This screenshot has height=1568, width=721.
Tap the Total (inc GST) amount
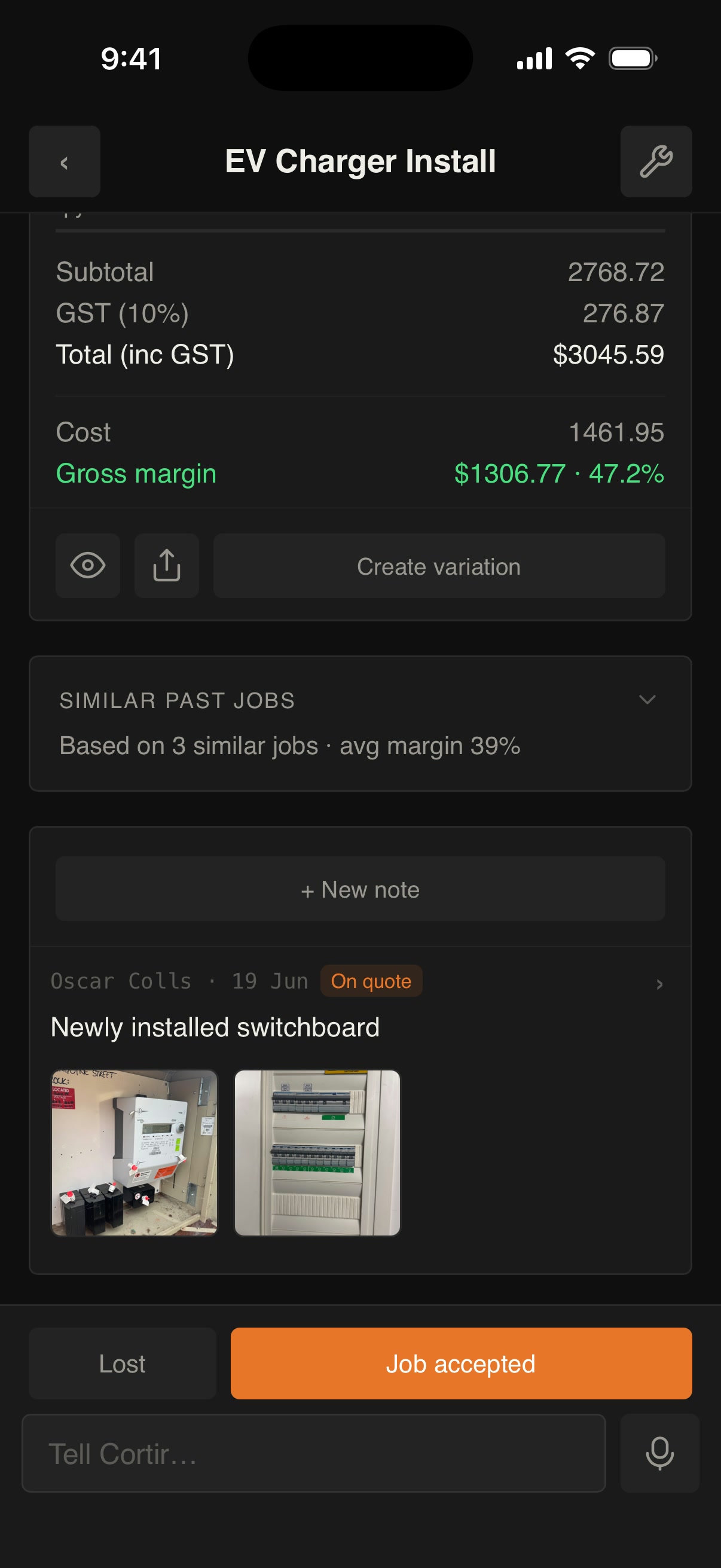609,355
